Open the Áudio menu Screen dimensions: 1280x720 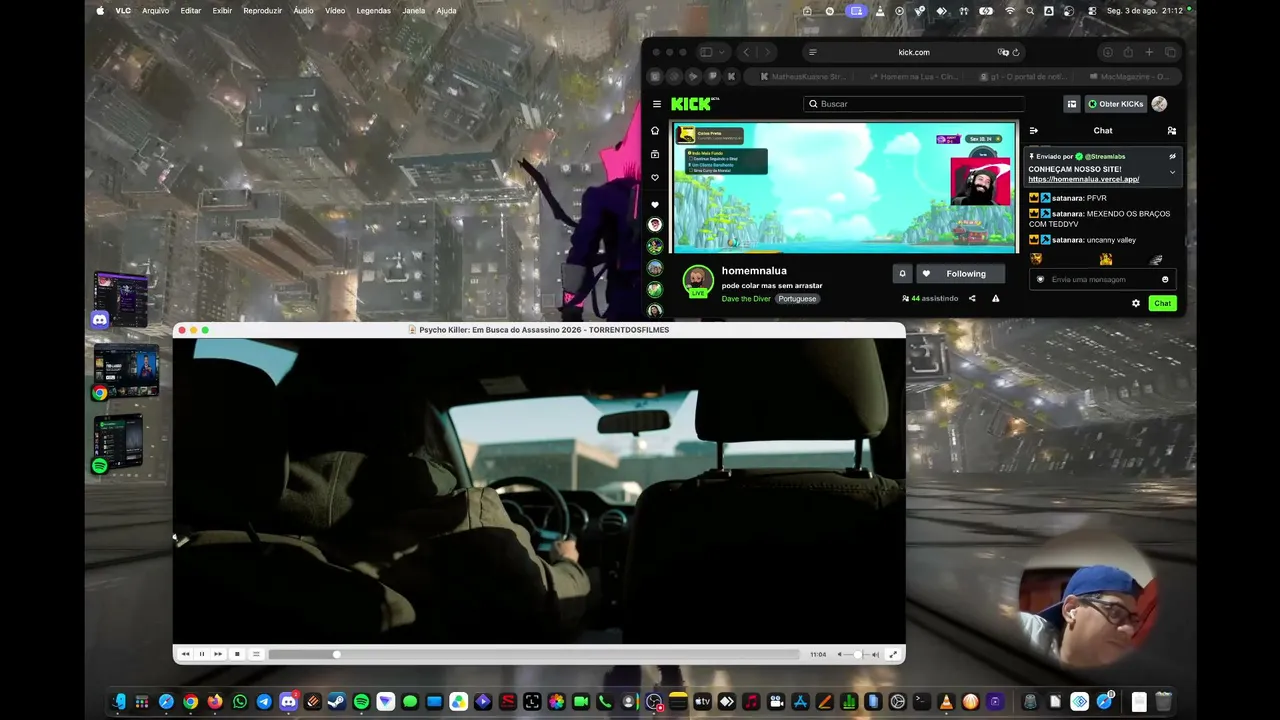click(x=303, y=11)
